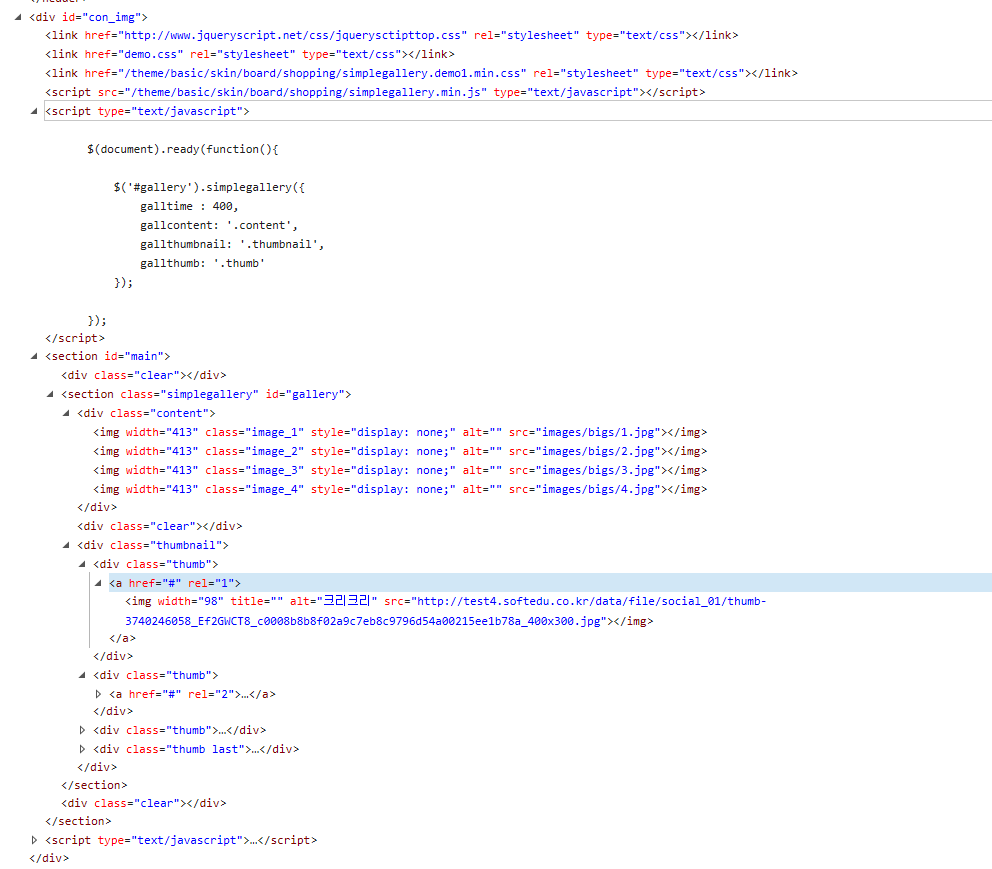The height and width of the screenshot is (869, 992).
Task: Click the thumb-3740246058 jpg filename text
Action: [363, 621]
